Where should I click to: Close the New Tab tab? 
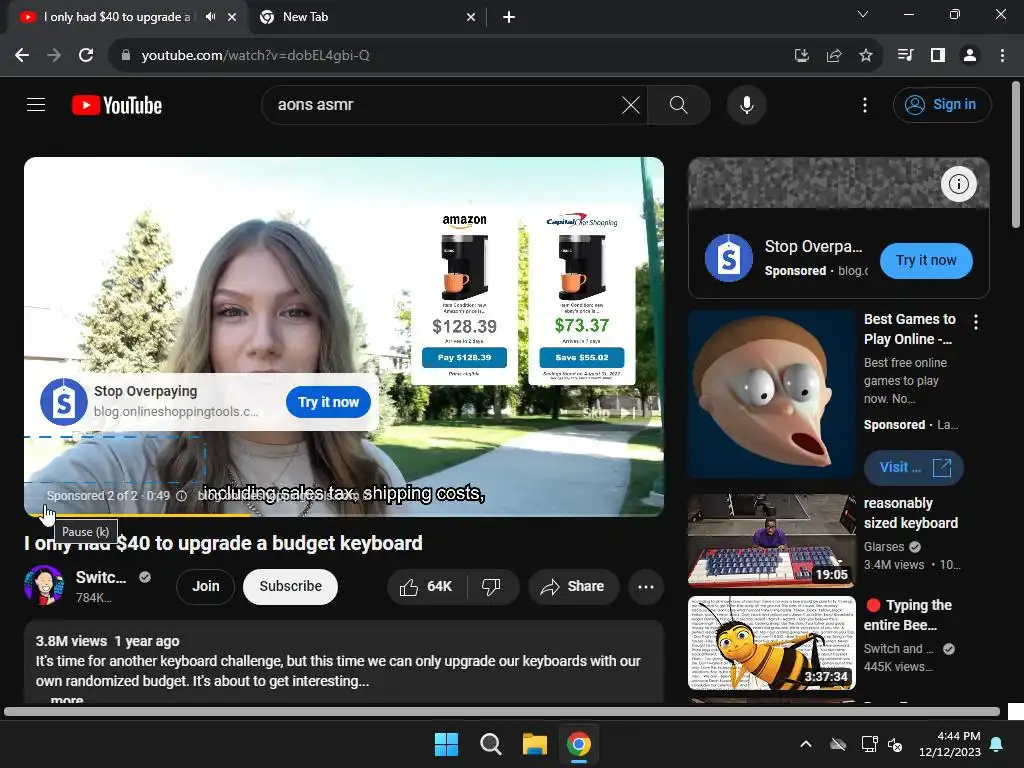coord(471,17)
